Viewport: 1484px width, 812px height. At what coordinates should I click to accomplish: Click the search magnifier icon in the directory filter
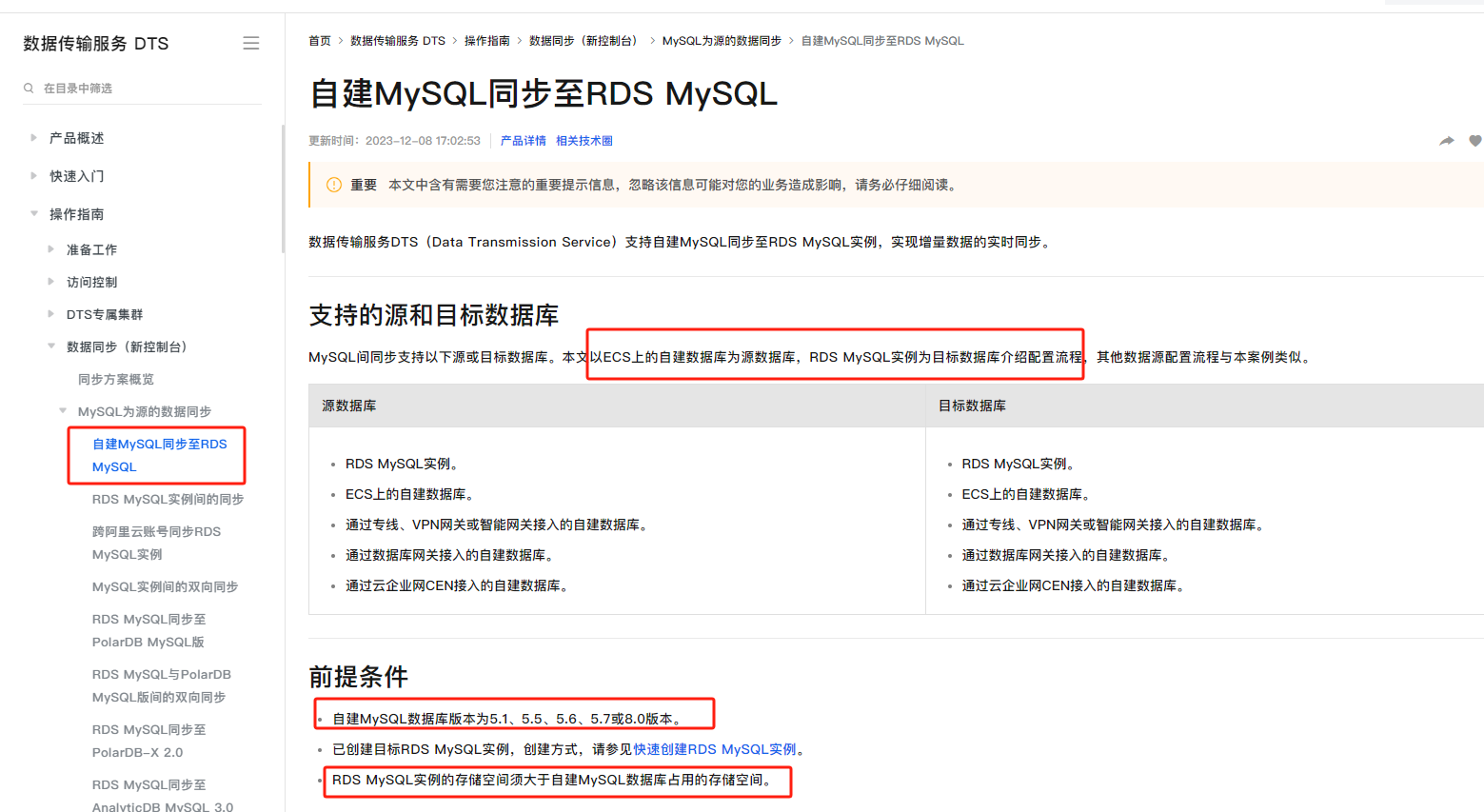click(29, 88)
